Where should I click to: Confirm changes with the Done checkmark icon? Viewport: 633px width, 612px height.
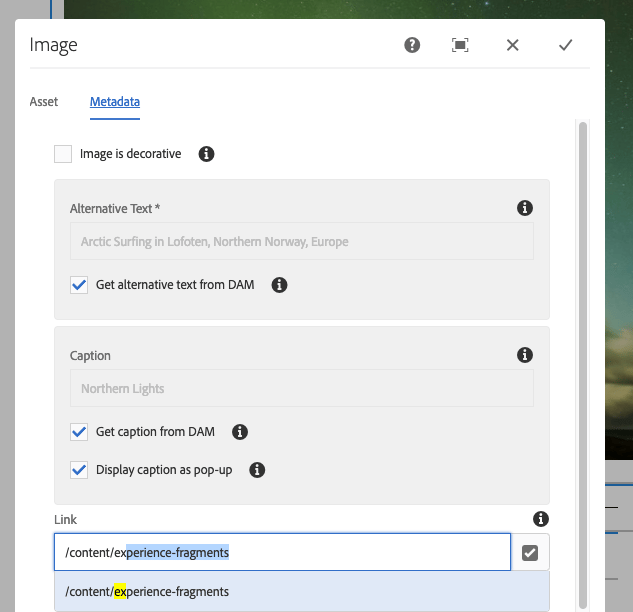click(565, 45)
